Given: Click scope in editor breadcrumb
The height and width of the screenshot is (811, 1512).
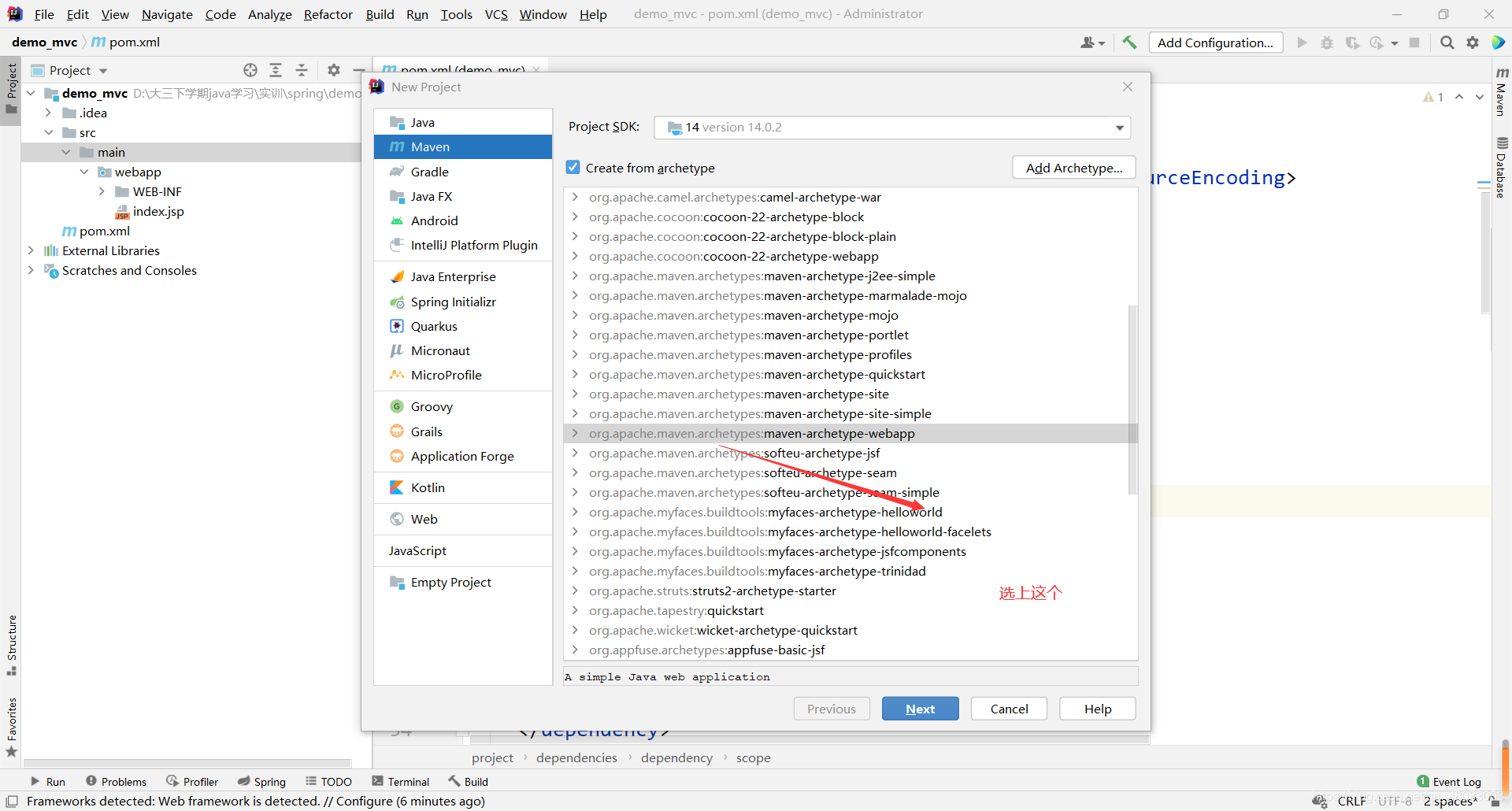Looking at the screenshot, I should (x=753, y=757).
